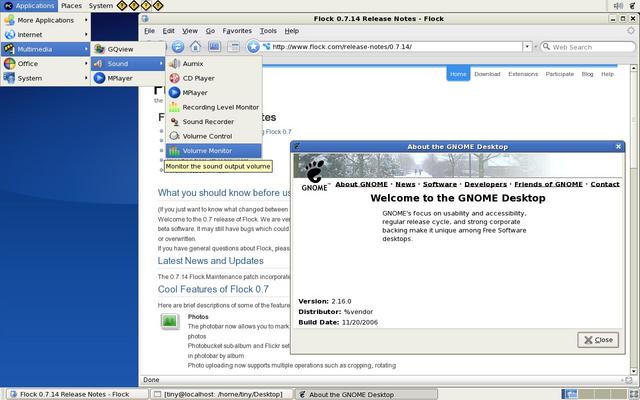Close the About GNOME dialog with Close button

tap(598, 340)
